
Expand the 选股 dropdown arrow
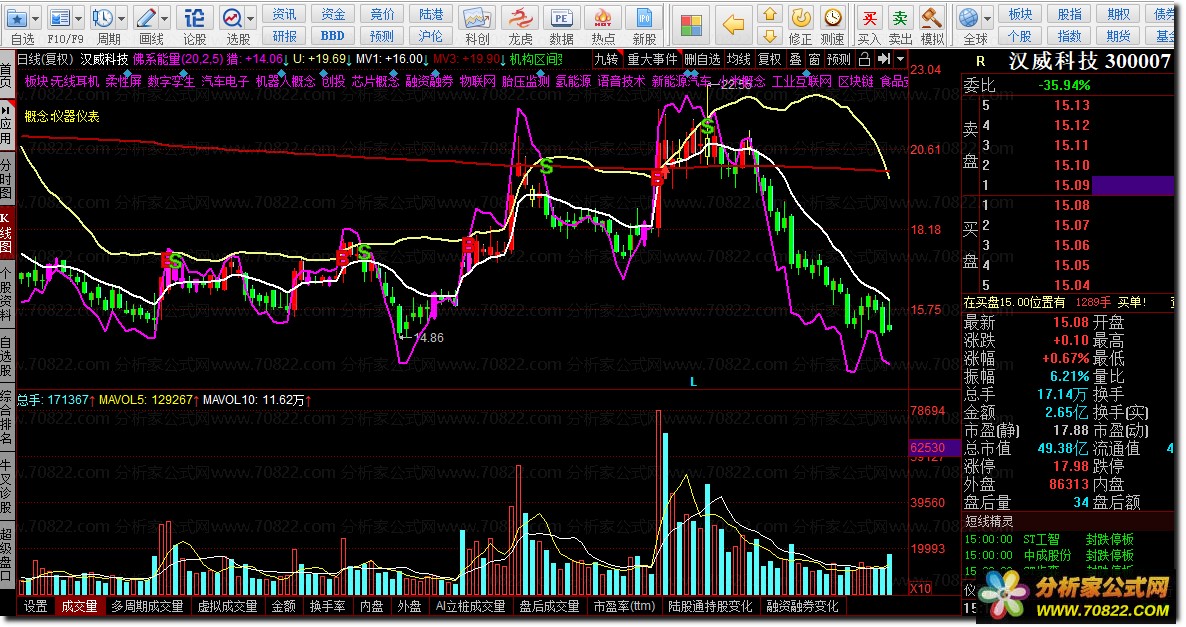[252, 18]
